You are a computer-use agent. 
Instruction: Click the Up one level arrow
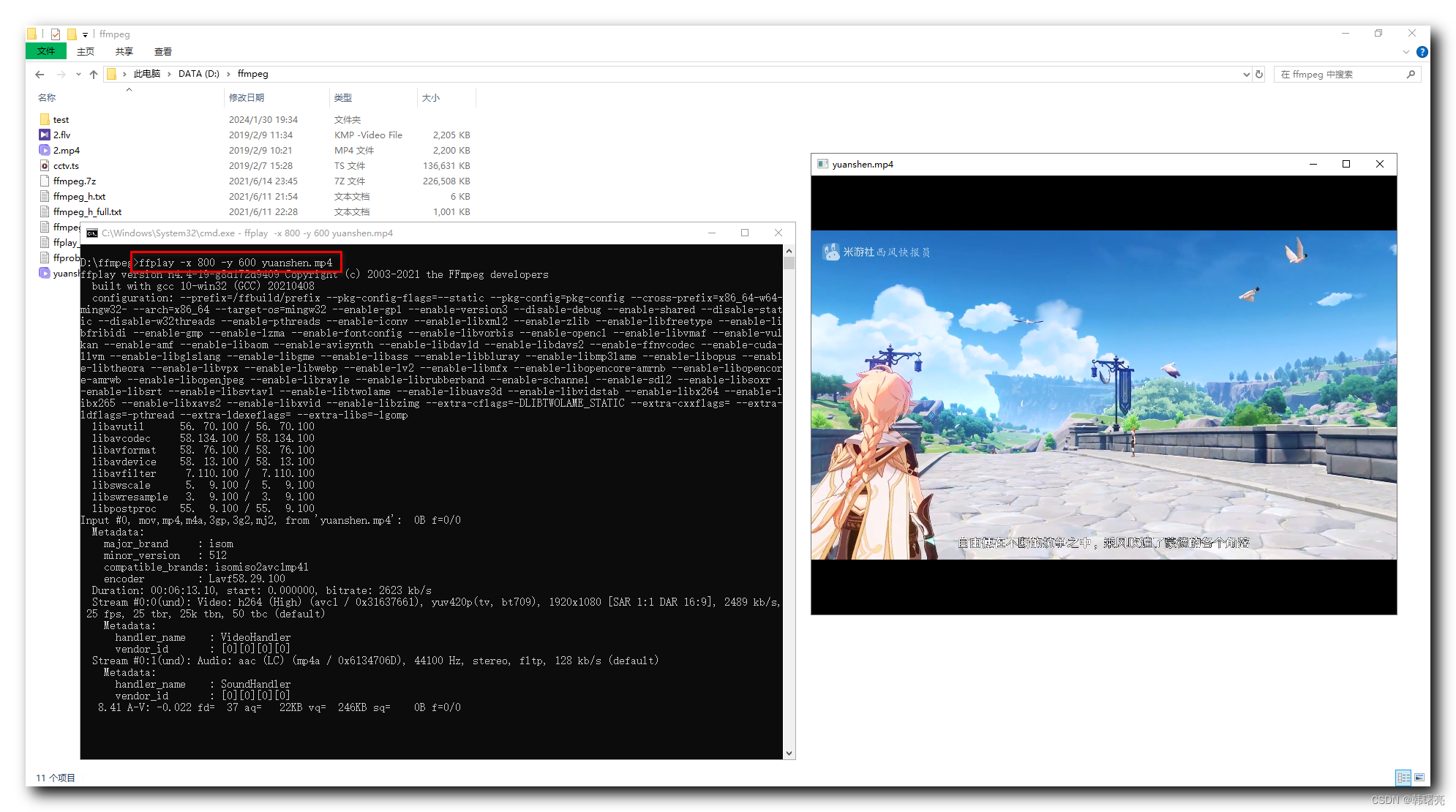94,74
